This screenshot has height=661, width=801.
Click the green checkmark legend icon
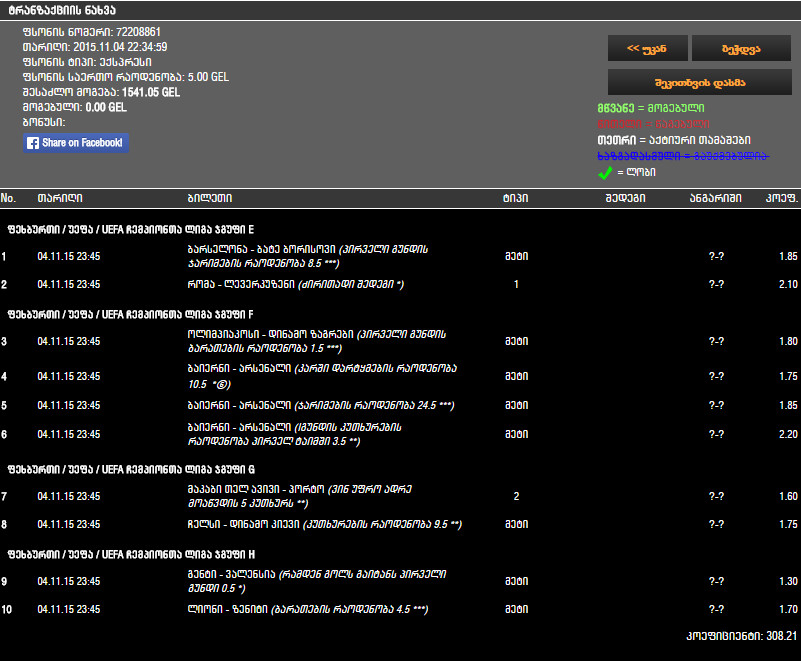pyautogui.click(x=606, y=172)
